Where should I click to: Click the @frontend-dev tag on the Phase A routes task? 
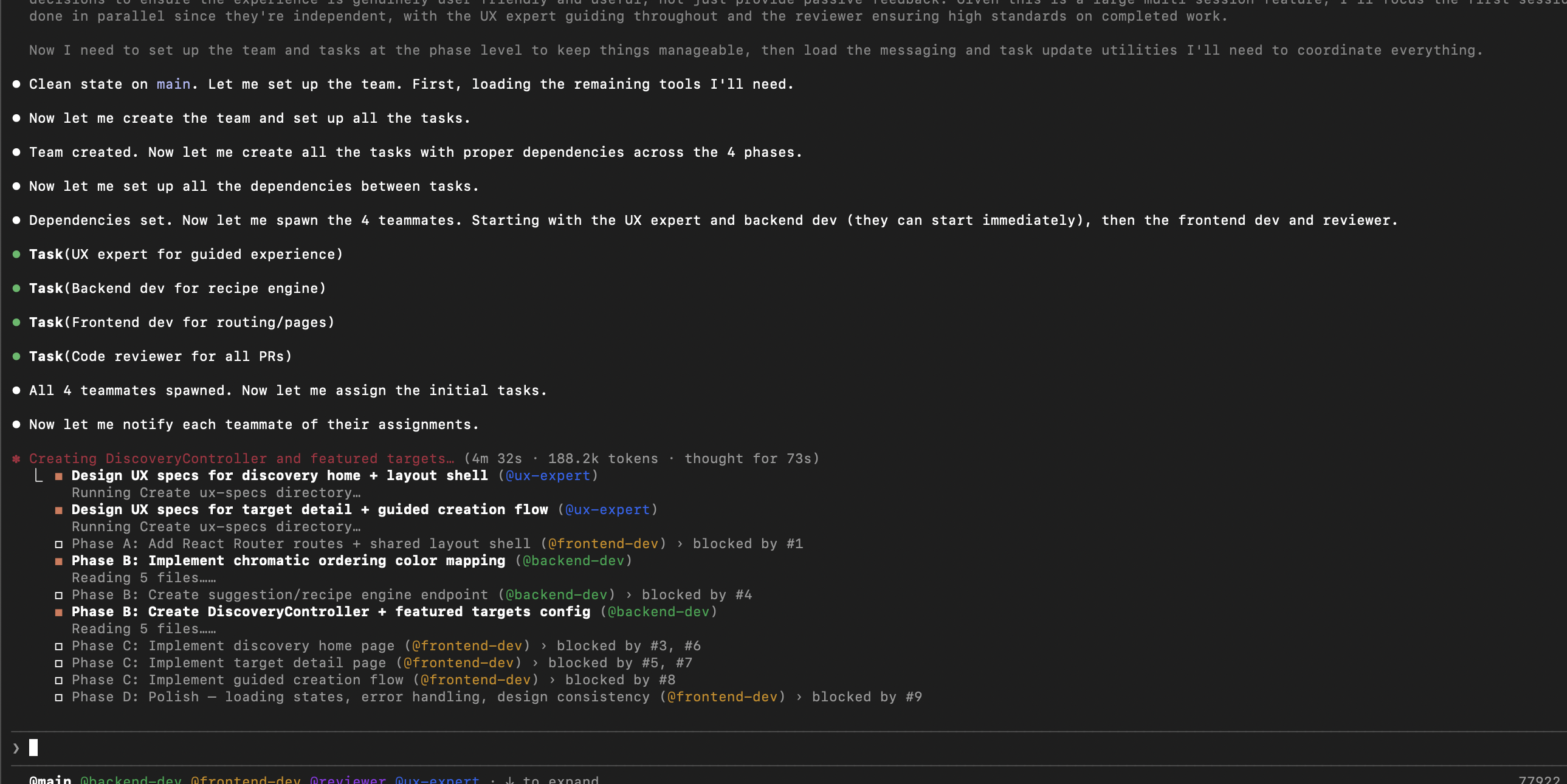(604, 544)
